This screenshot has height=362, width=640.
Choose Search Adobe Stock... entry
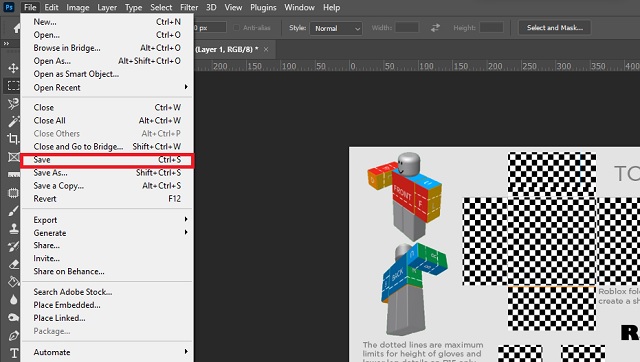107,292
